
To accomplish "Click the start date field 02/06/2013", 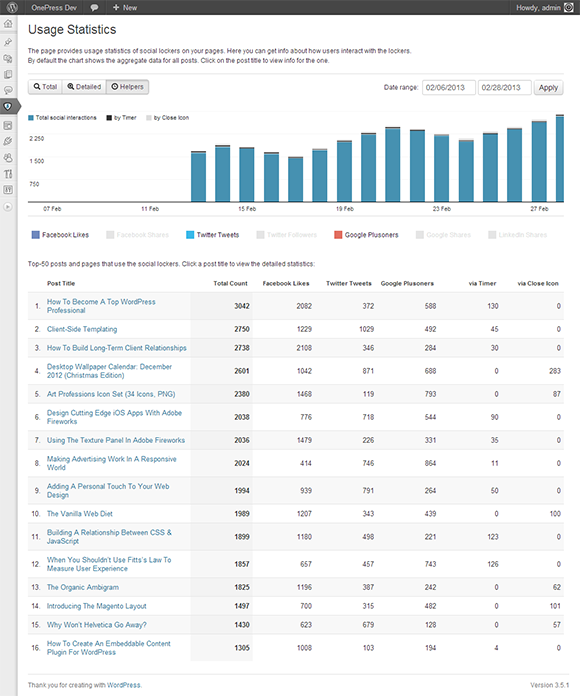I will click(449, 87).
